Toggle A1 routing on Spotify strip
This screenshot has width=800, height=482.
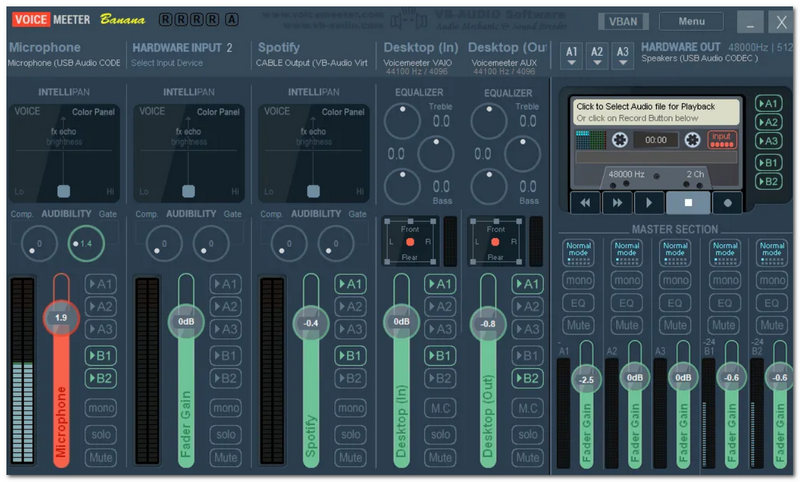point(351,284)
